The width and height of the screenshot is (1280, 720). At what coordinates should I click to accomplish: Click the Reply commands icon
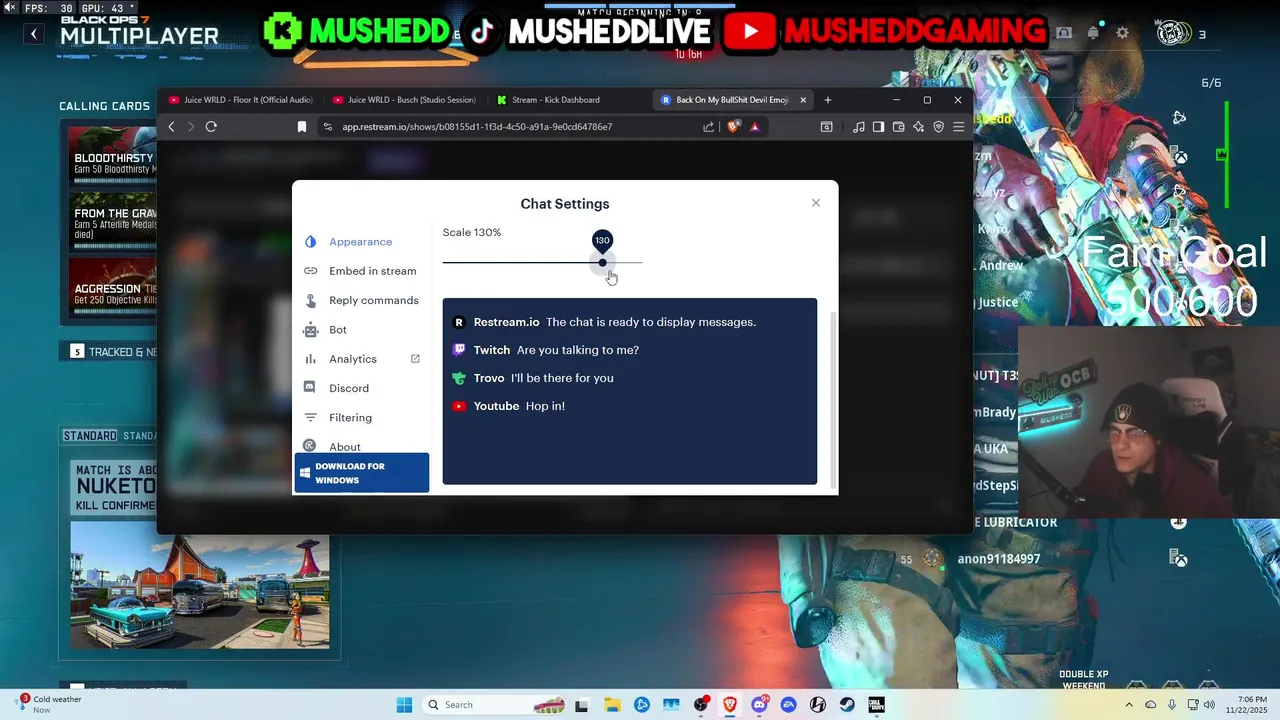pyautogui.click(x=310, y=300)
